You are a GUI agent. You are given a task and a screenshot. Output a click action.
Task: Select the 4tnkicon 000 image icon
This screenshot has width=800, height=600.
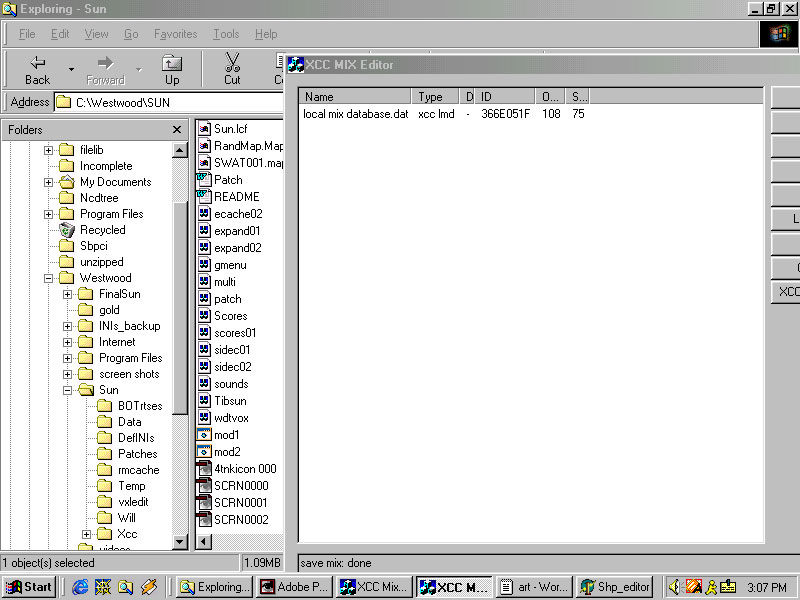(204, 469)
